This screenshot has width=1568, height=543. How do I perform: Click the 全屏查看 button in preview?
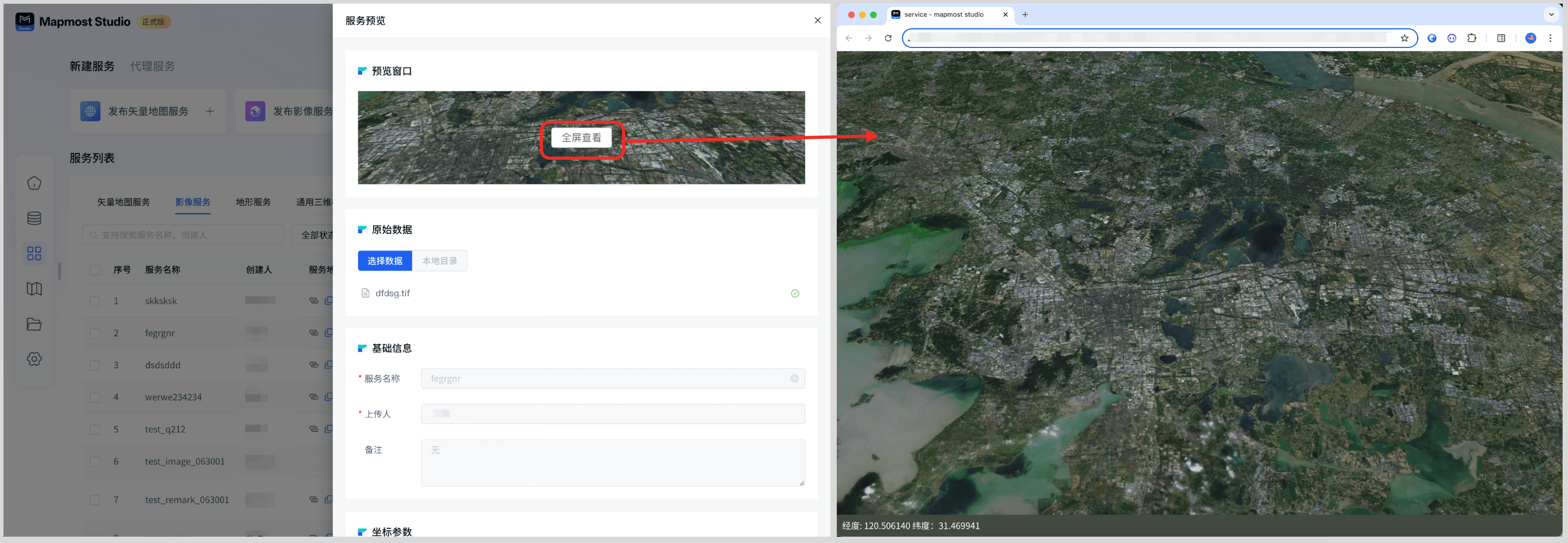click(581, 138)
